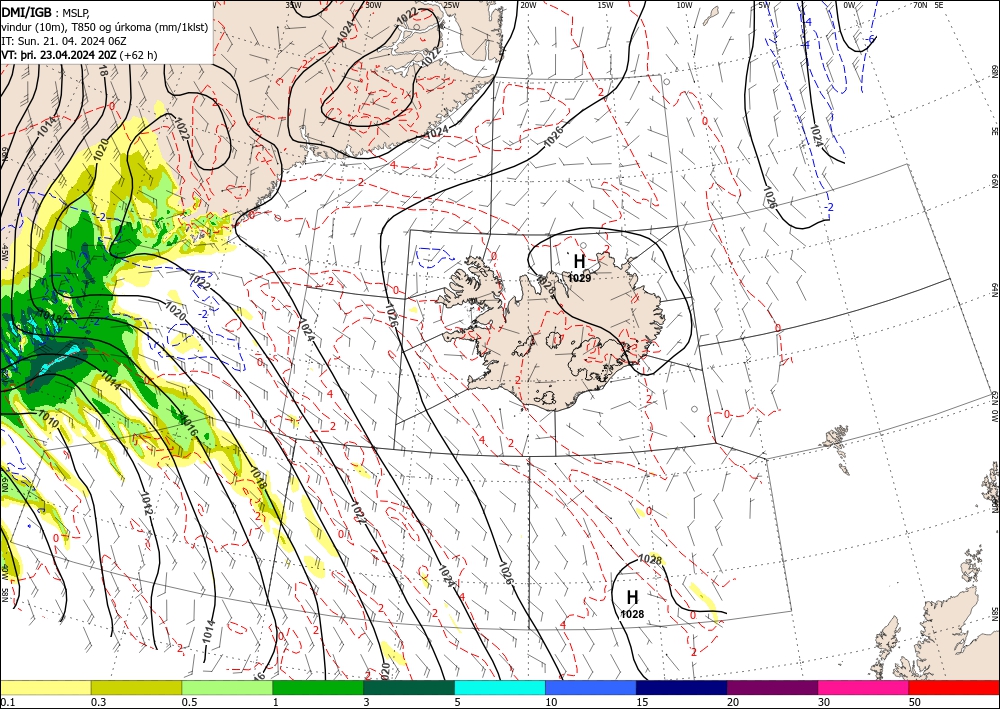This screenshot has width=1000, height=709.
Task: Pick the dark green 3 mm legend swatch
Action: [409, 687]
